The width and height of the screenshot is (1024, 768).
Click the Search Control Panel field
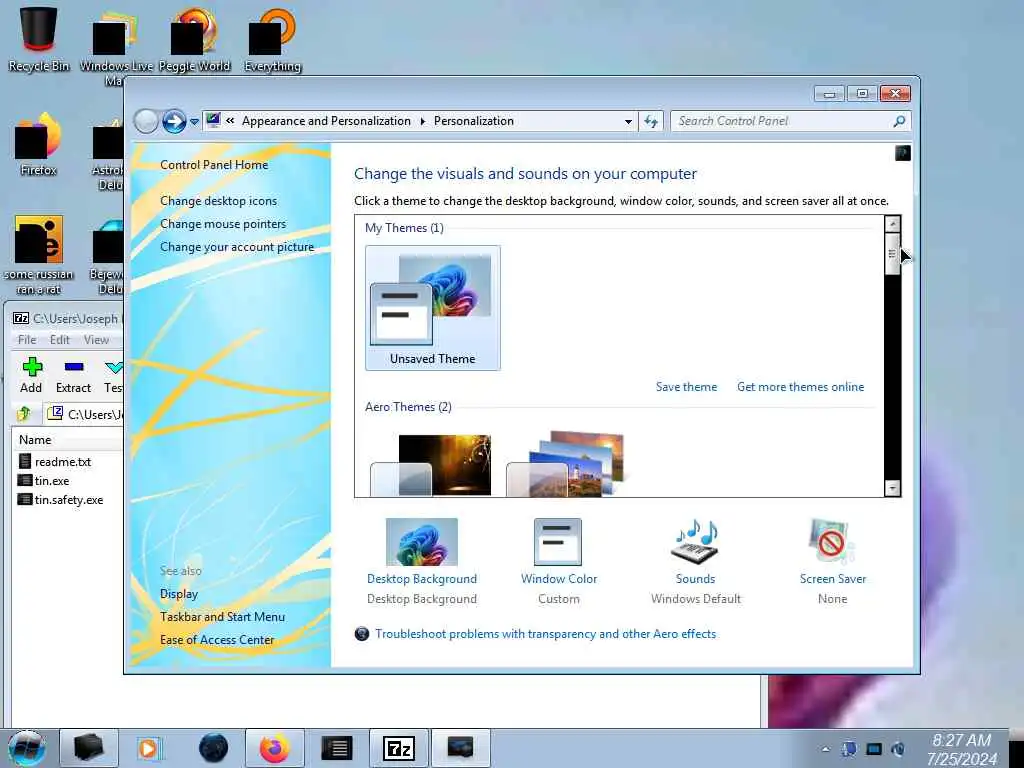click(x=784, y=121)
